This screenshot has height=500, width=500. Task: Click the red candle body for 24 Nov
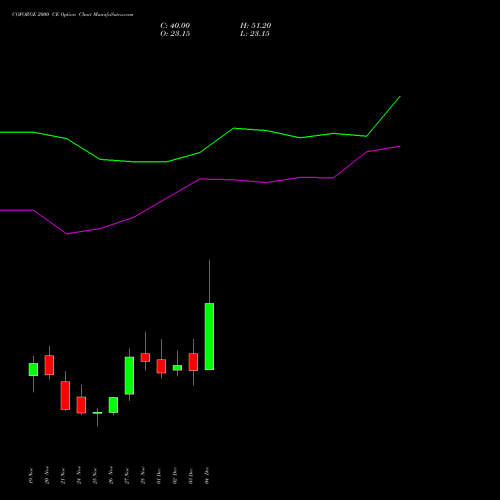81,405
